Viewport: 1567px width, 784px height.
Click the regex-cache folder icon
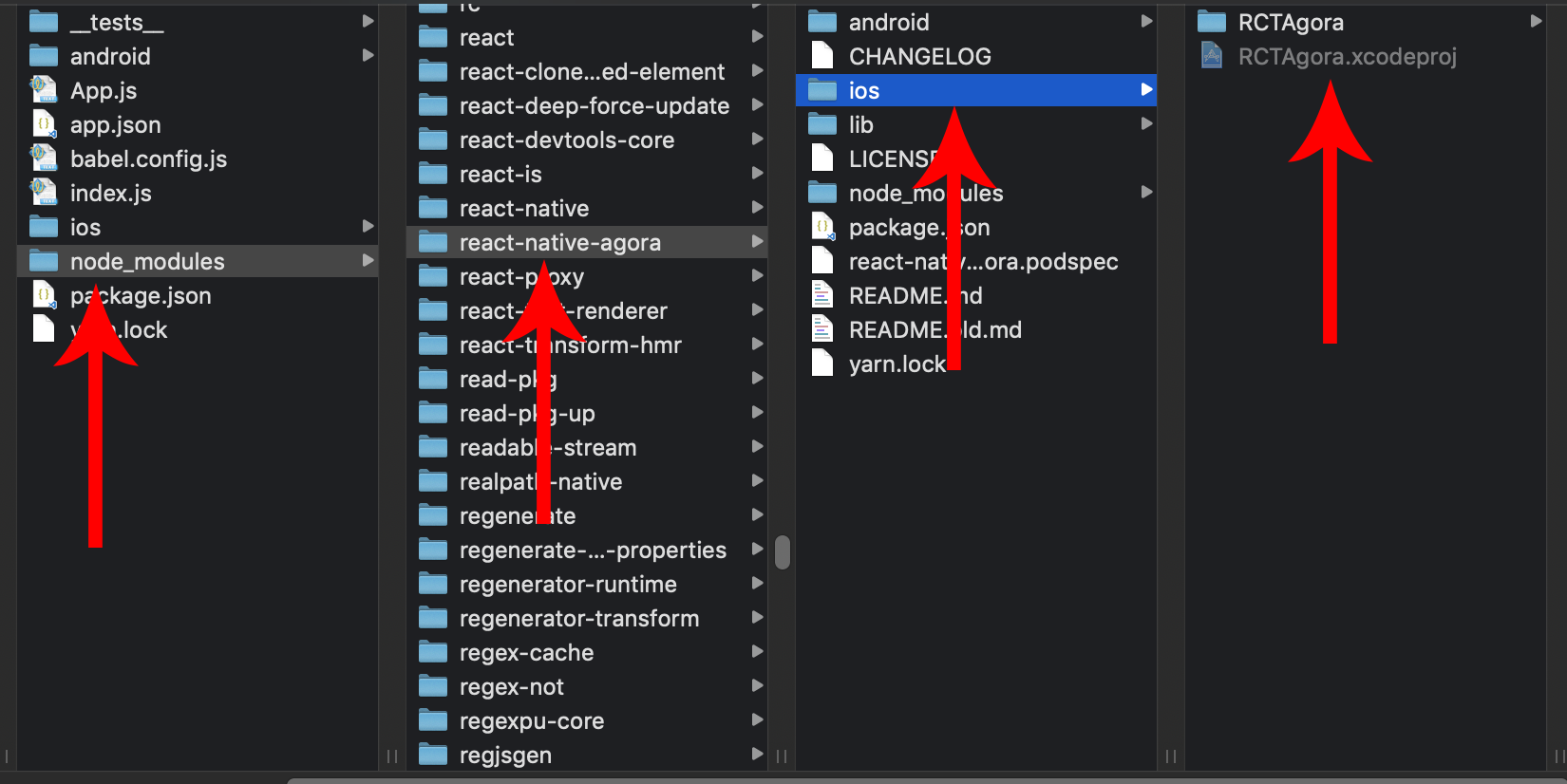tap(433, 652)
